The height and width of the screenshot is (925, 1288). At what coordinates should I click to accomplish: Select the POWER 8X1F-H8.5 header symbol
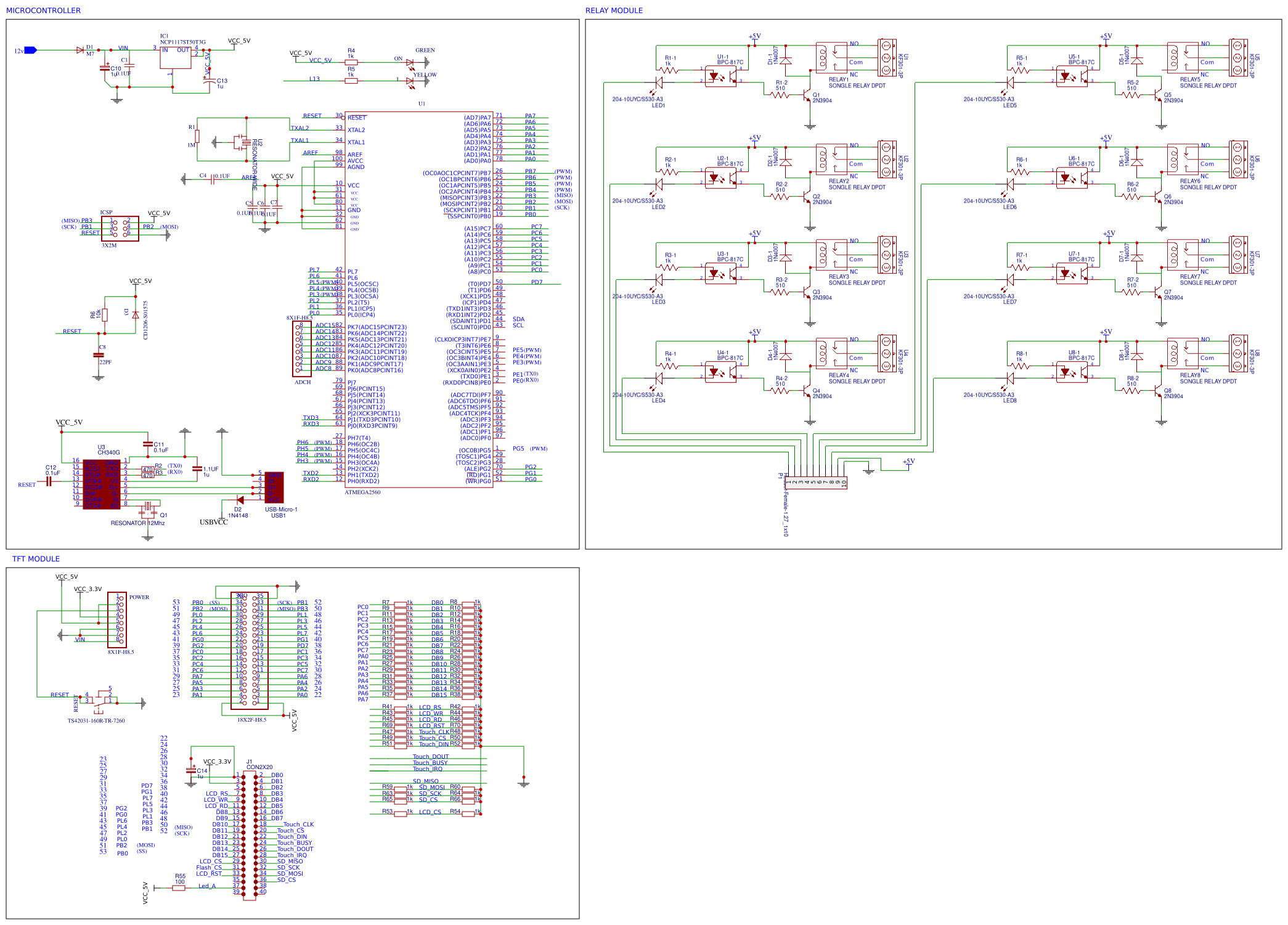click(117, 620)
